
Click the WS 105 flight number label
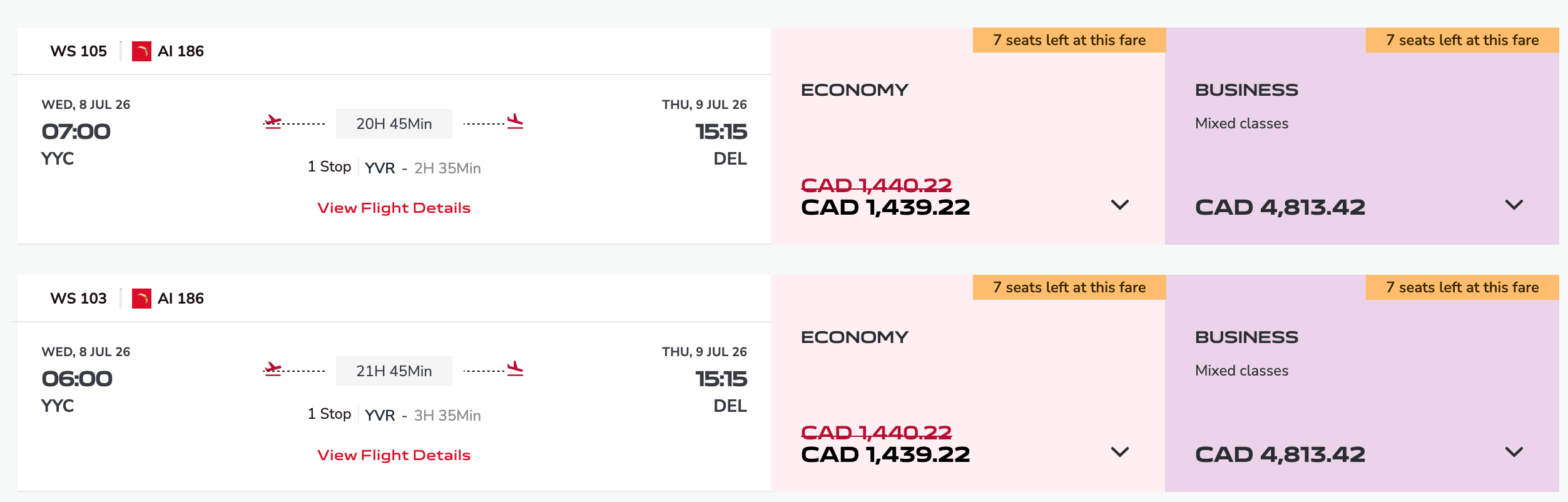[x=78, y=51]
